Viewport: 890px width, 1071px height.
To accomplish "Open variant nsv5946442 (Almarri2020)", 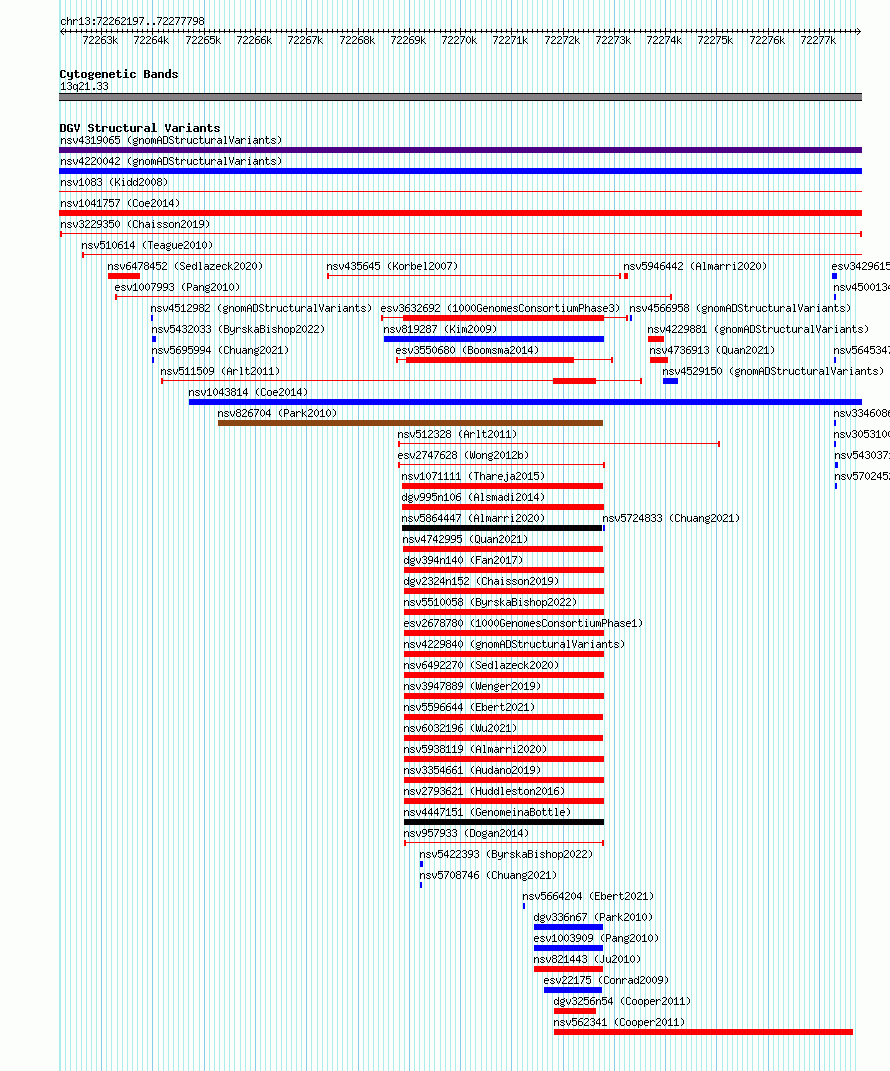I will [695, 266].
